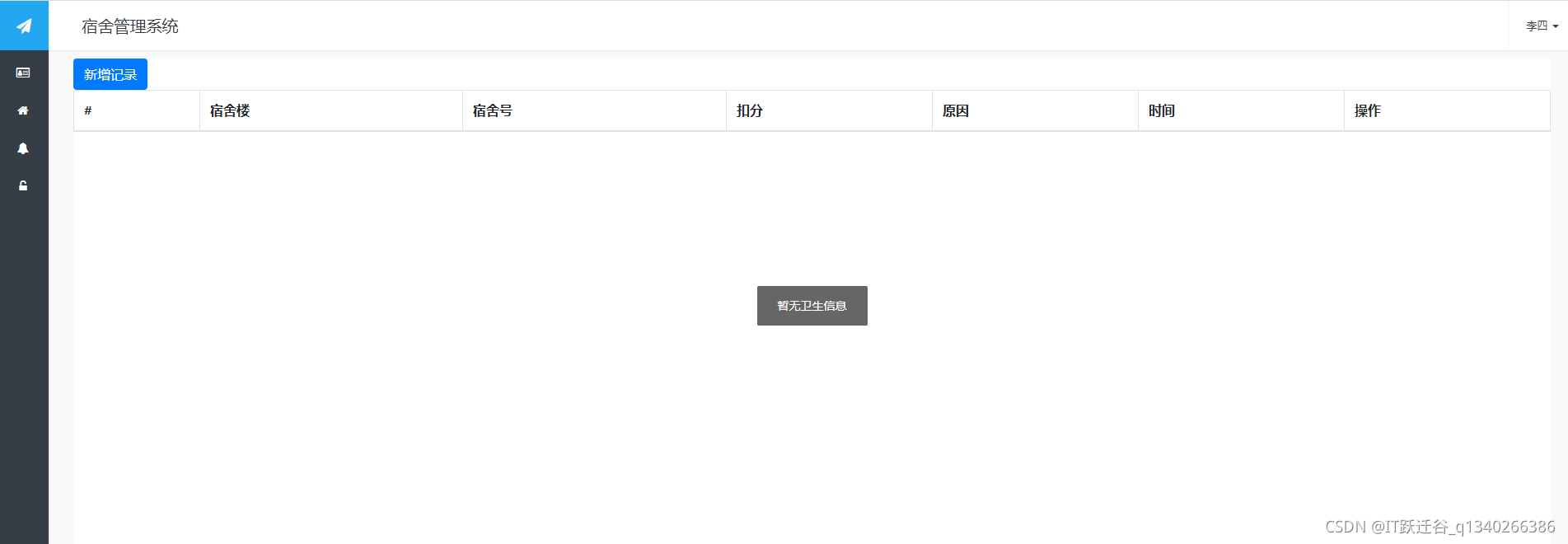Click the 时间 column header

point(1241,110)
